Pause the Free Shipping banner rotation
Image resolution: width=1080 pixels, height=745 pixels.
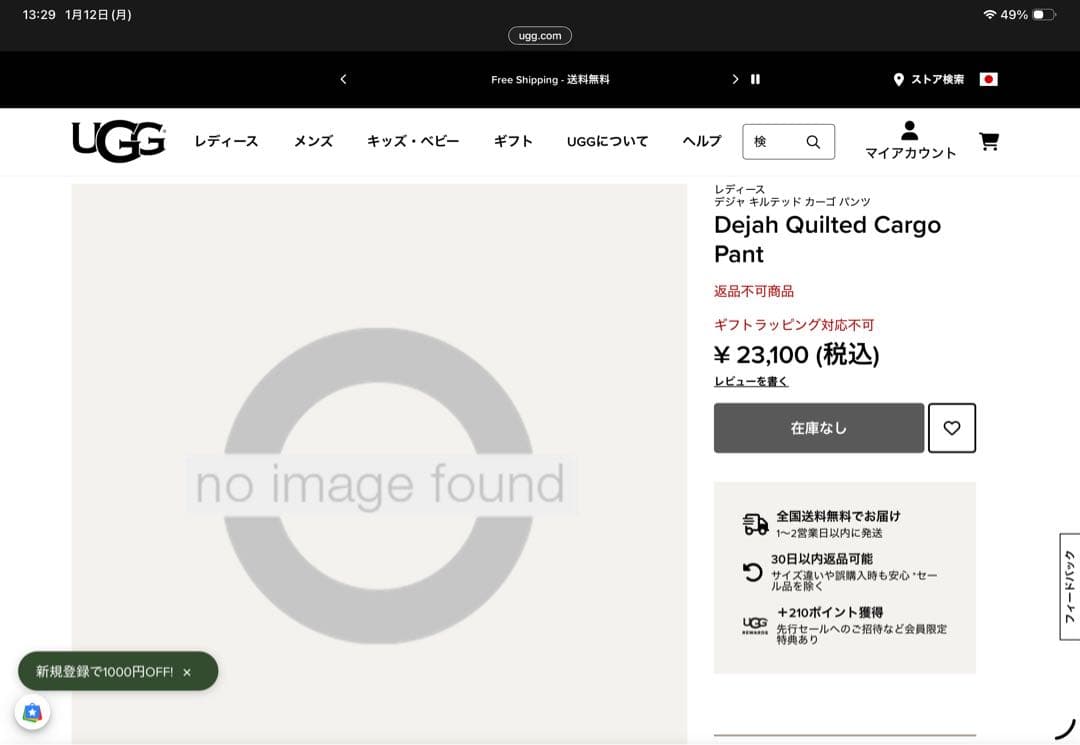(756, 78)
